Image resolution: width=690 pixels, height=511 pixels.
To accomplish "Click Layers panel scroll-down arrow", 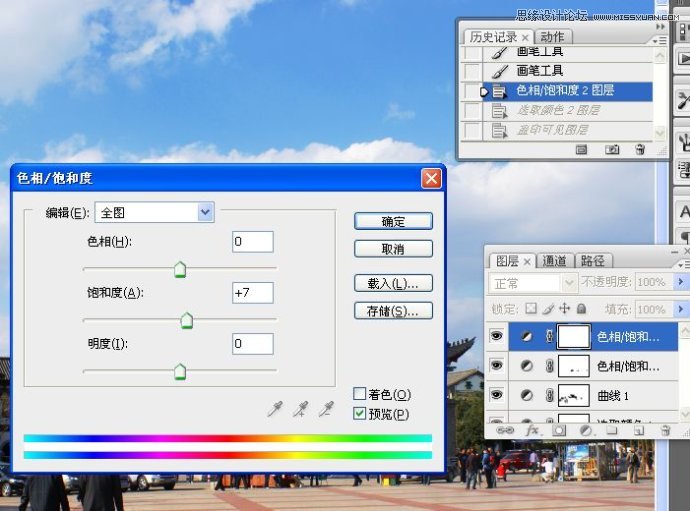I will click(x=685, y=415).
